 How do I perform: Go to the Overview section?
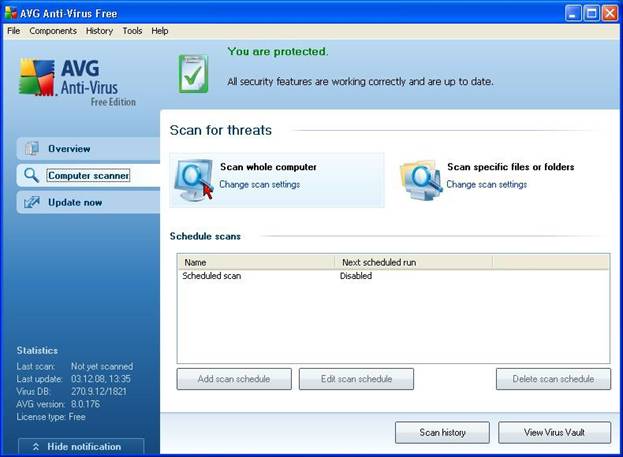click(x=88, y=149)
